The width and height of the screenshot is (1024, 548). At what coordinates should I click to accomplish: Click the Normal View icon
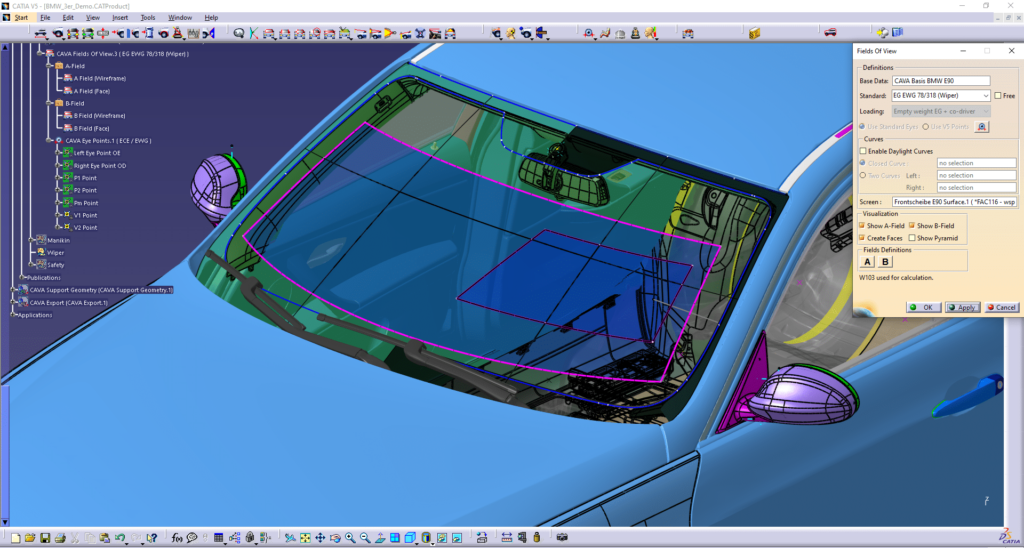tap(380, 538)
